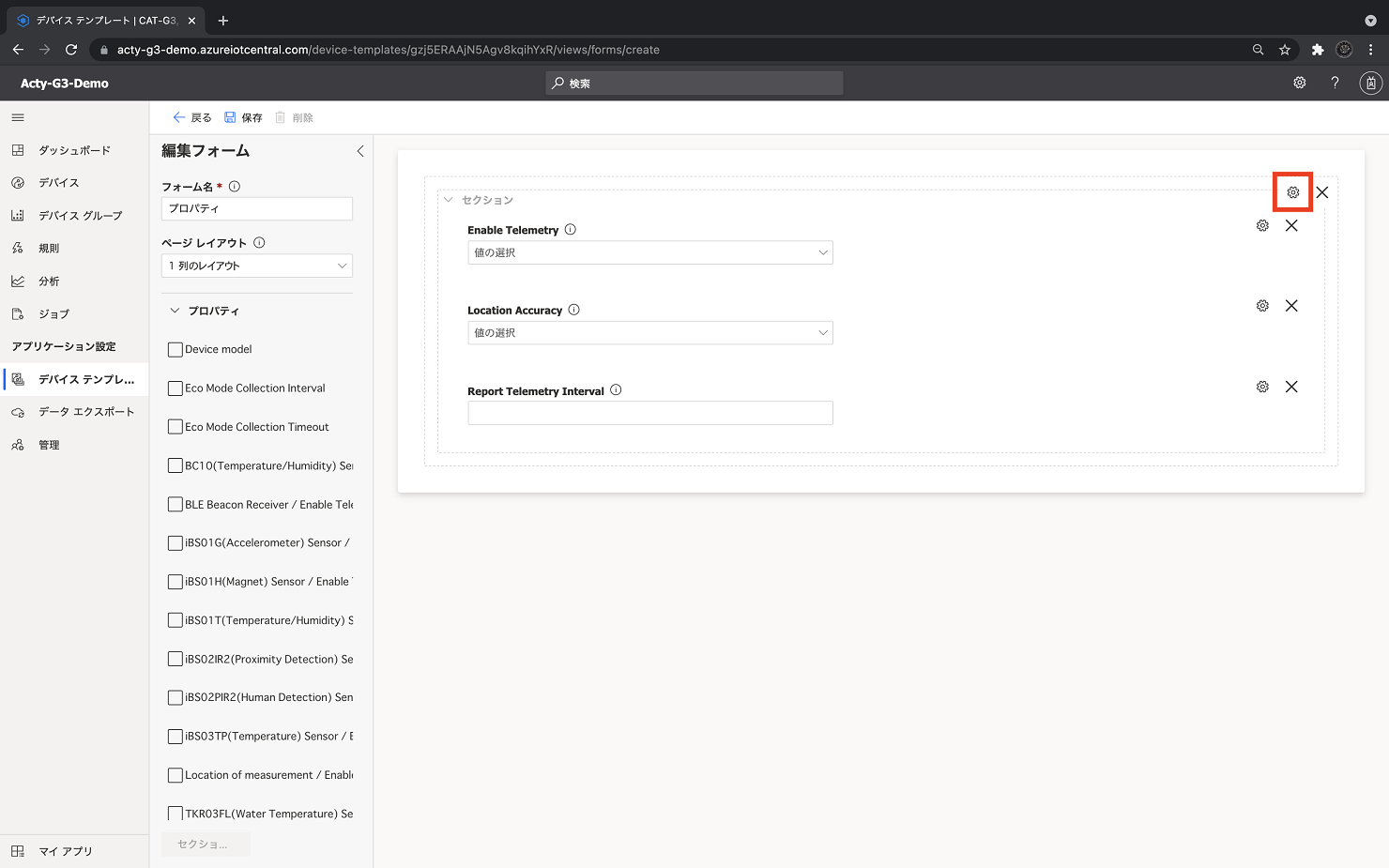Collapse the セクション chevron

(x=449, y=200)
